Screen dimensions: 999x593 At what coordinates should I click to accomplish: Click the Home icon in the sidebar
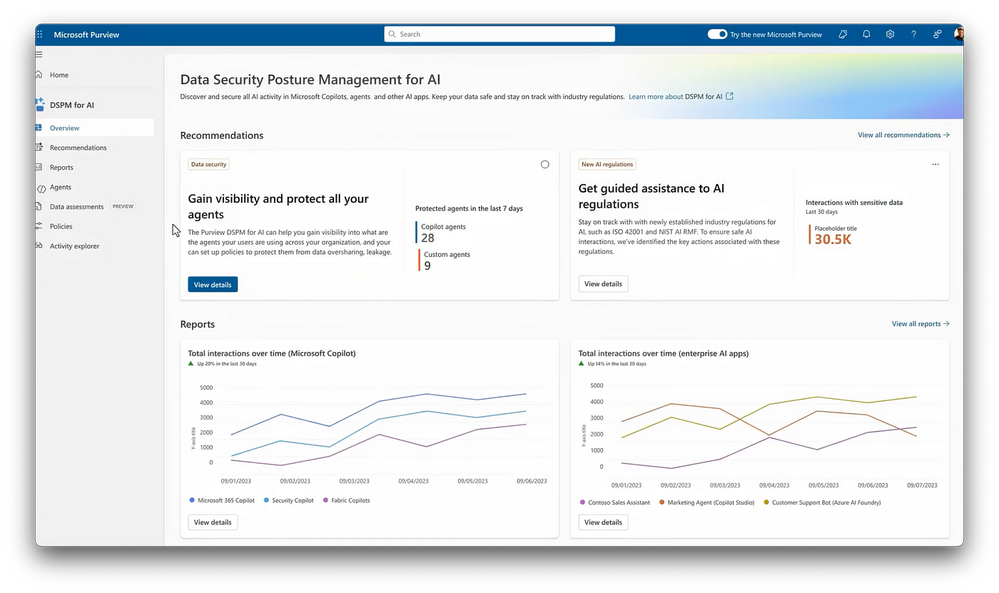tap(39, 75)
